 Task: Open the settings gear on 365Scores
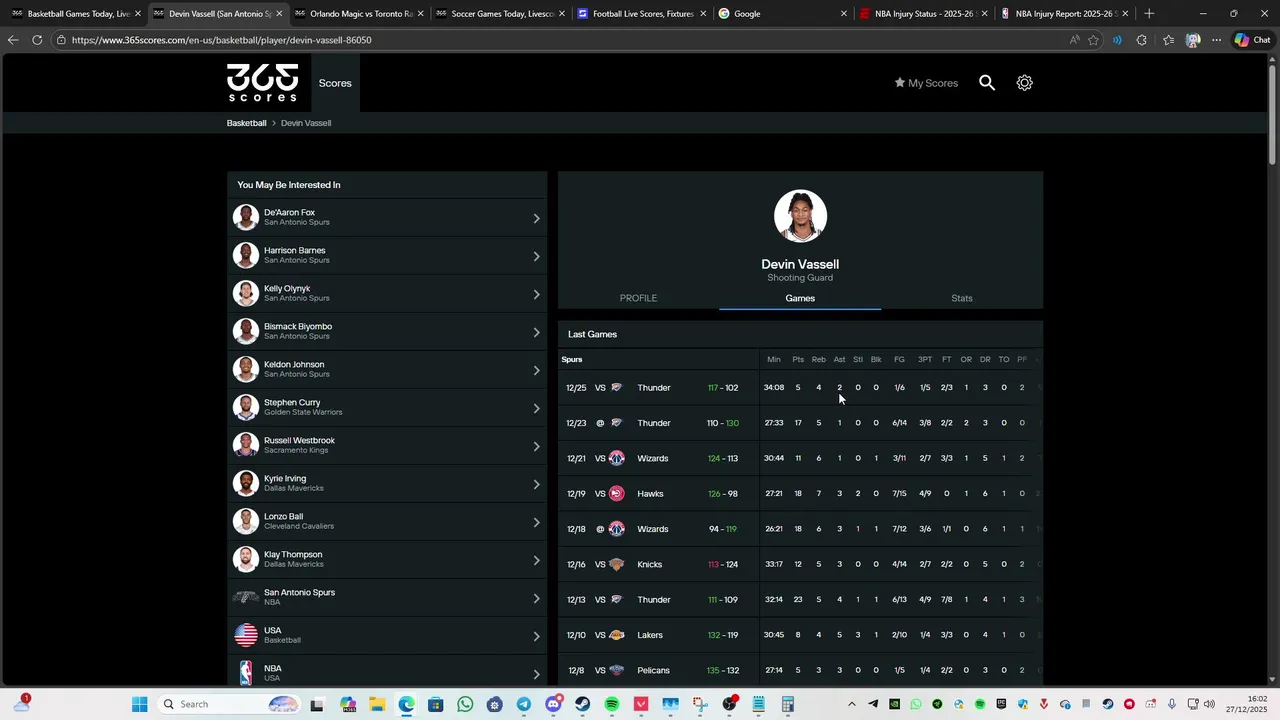coord(1024,83)
